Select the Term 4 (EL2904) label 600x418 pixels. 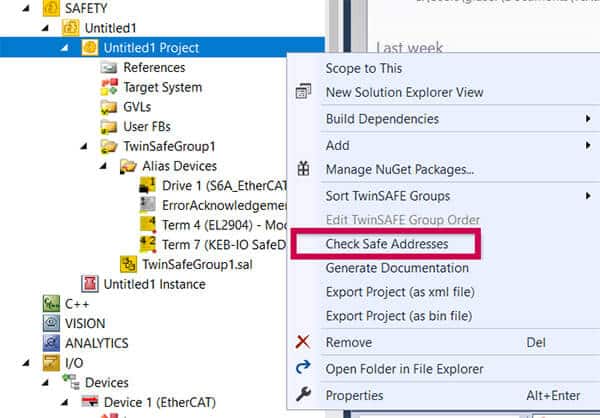point(207,225)
